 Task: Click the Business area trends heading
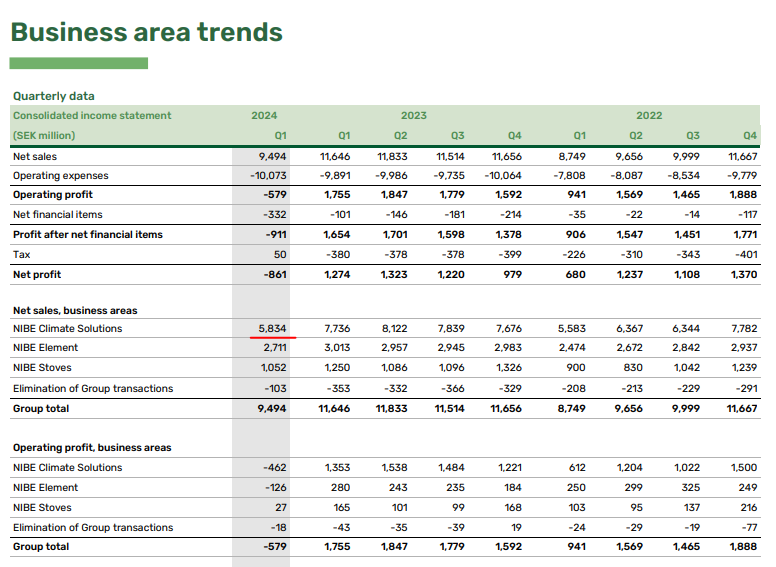point(146,32)
